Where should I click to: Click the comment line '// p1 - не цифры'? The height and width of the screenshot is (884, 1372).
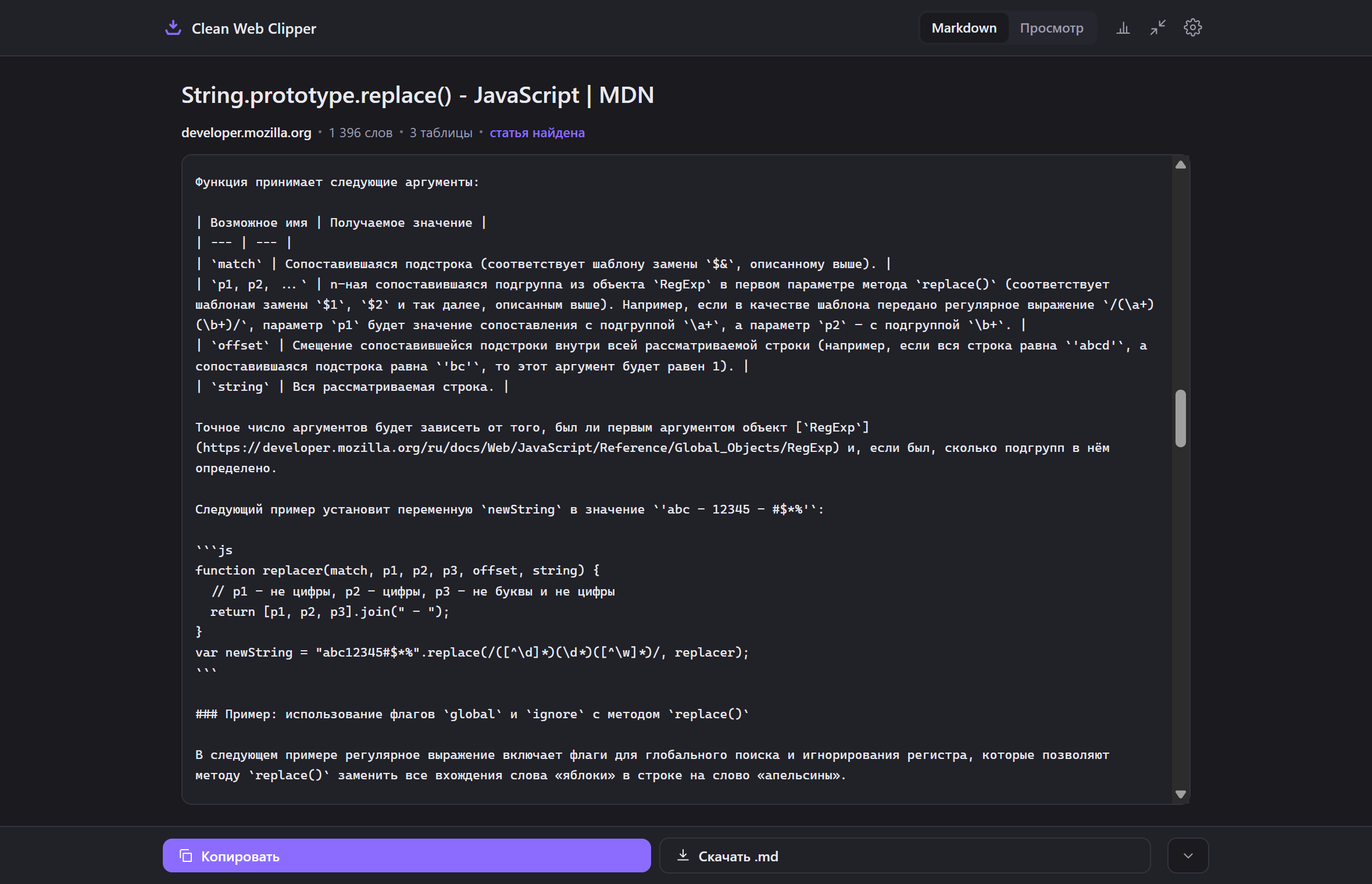tap(413, 591)
